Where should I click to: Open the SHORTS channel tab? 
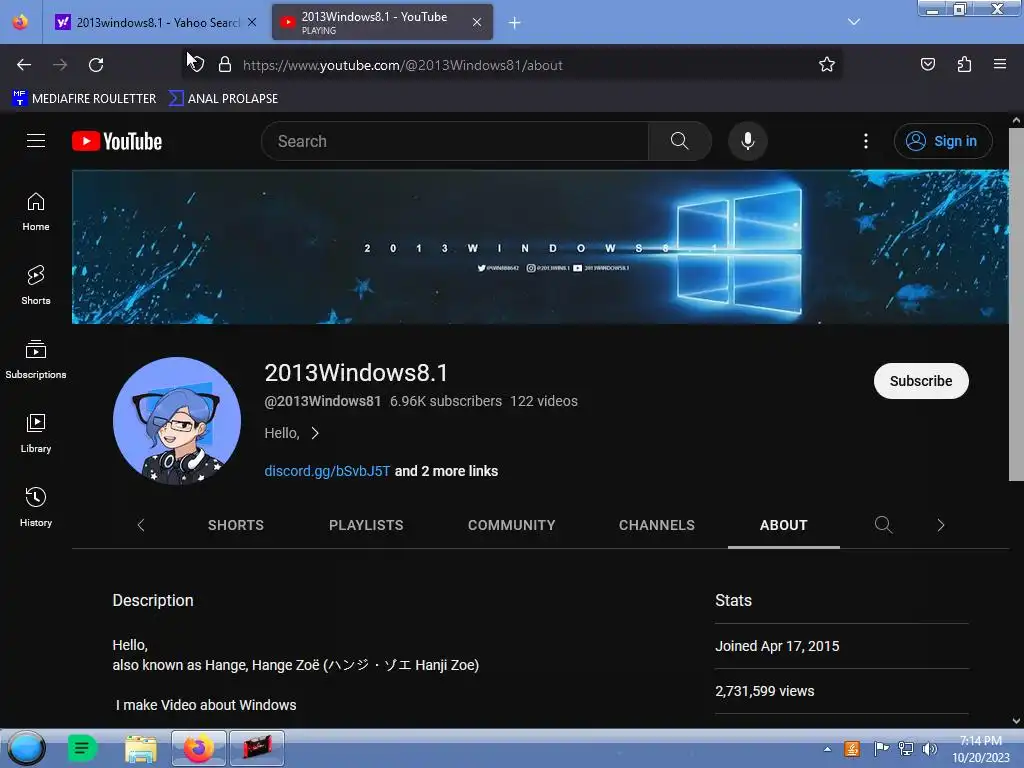236,525
